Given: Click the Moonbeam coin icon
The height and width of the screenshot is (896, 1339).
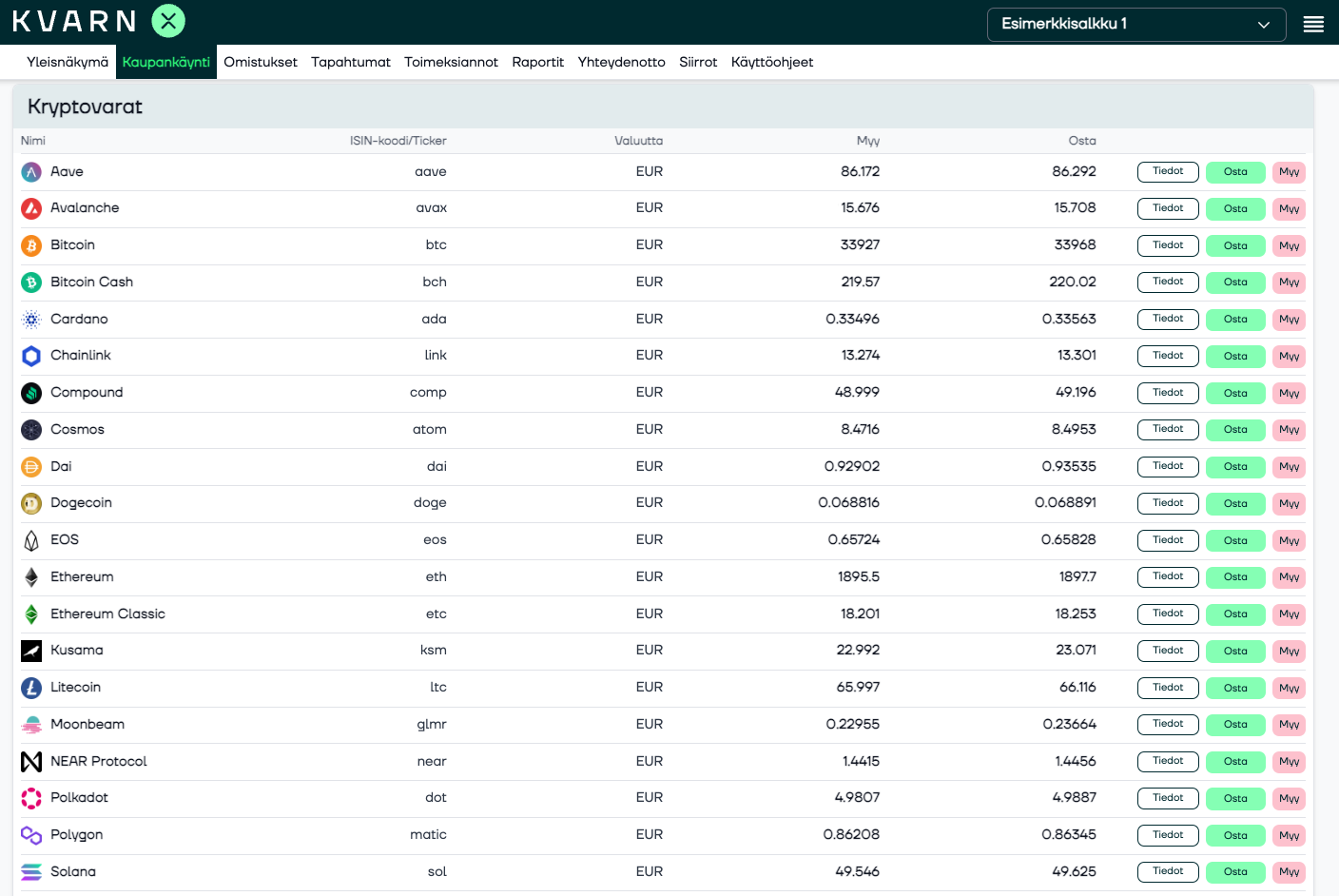Looking at the screenshot, I should pos(31,725).
